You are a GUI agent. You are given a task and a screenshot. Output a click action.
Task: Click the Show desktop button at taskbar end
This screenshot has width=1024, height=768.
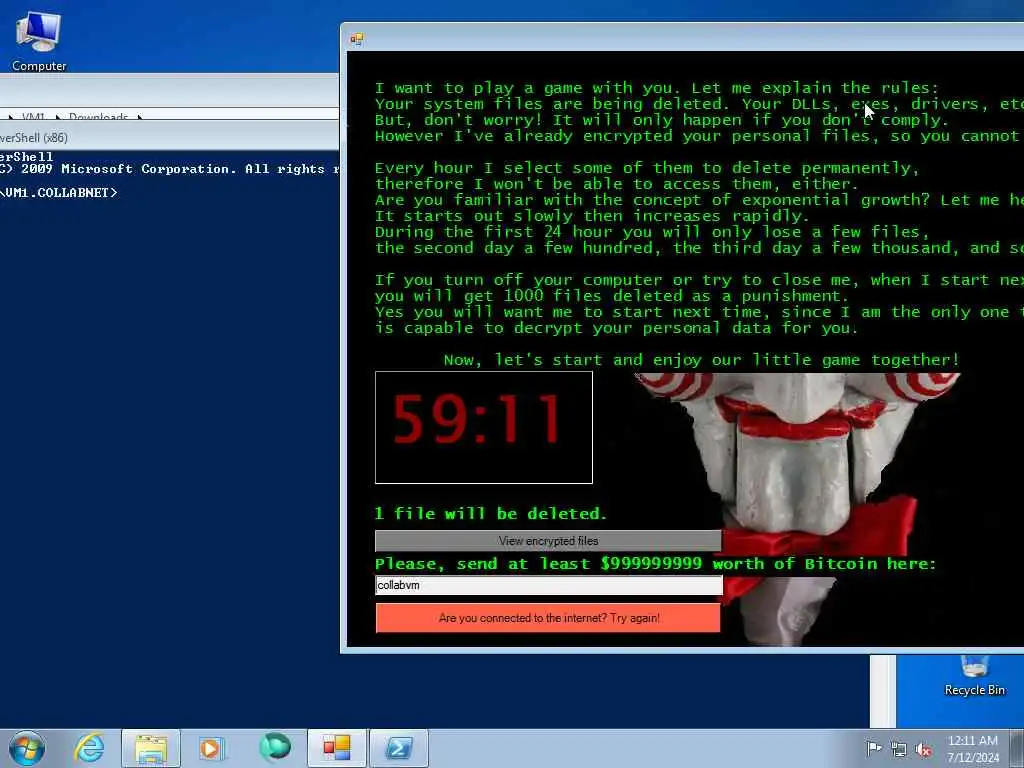[x=1019, y=748]
